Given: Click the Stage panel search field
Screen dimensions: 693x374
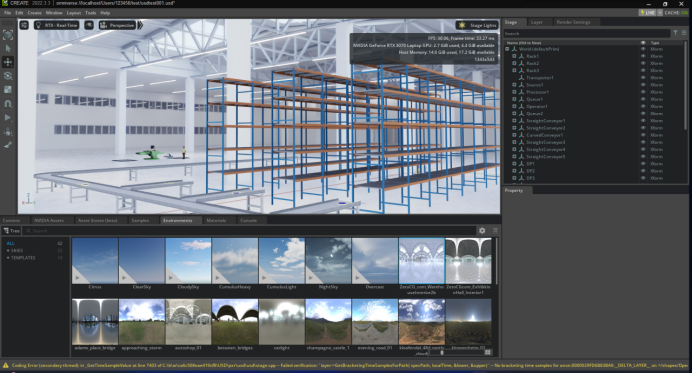Looking at the screenshot, I should 587,33.
